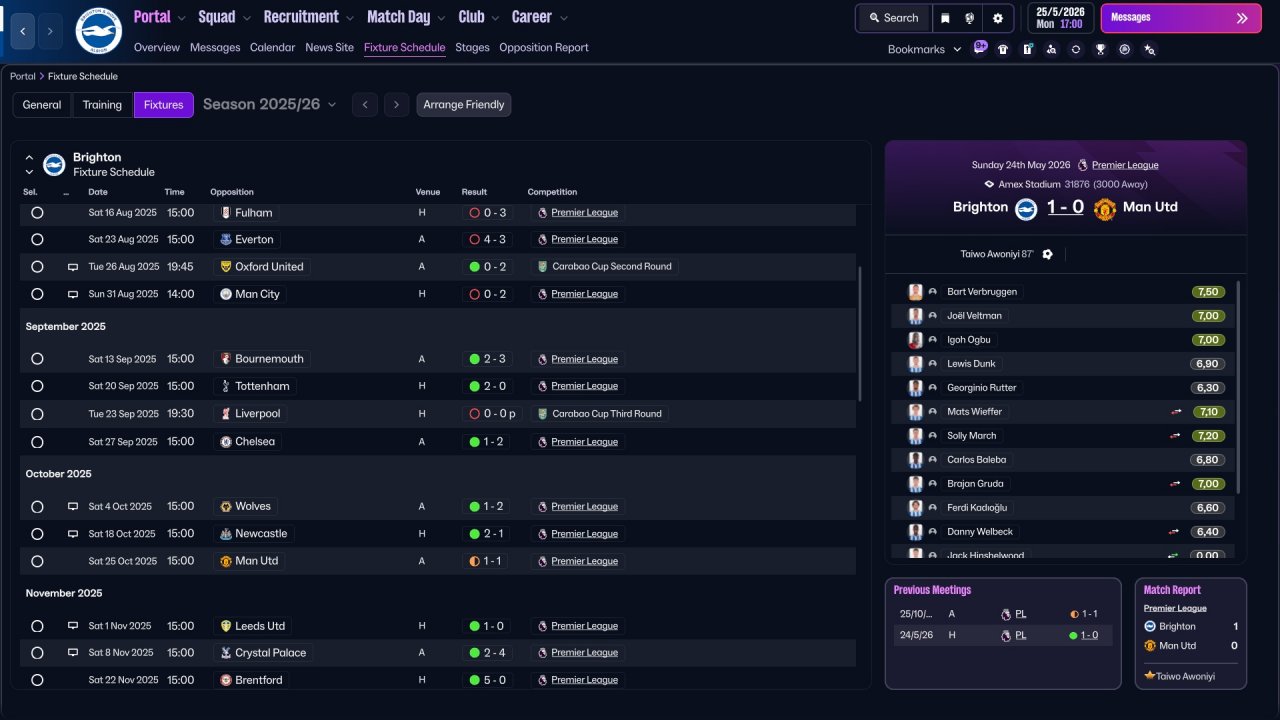The width and height of the screenshot is (1280, 720).
Task: Open the settings gear in the top bar
Action: click(x=998, y=18)
